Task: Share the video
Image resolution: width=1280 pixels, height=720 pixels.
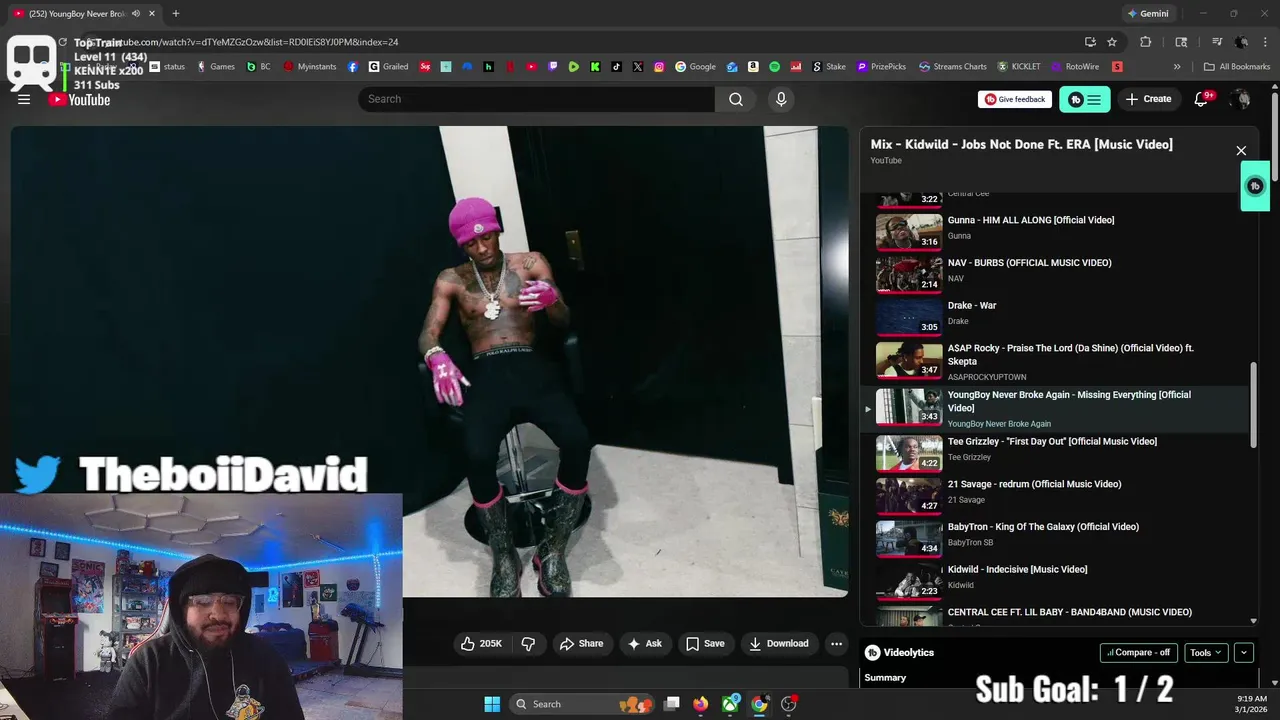Action: pyautogui.click(x=581, y=643)
